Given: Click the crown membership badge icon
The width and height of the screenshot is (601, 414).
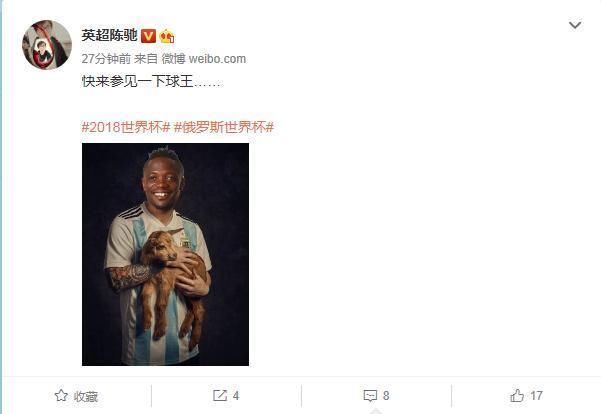Looking at the screenshot, I should 167,36.
